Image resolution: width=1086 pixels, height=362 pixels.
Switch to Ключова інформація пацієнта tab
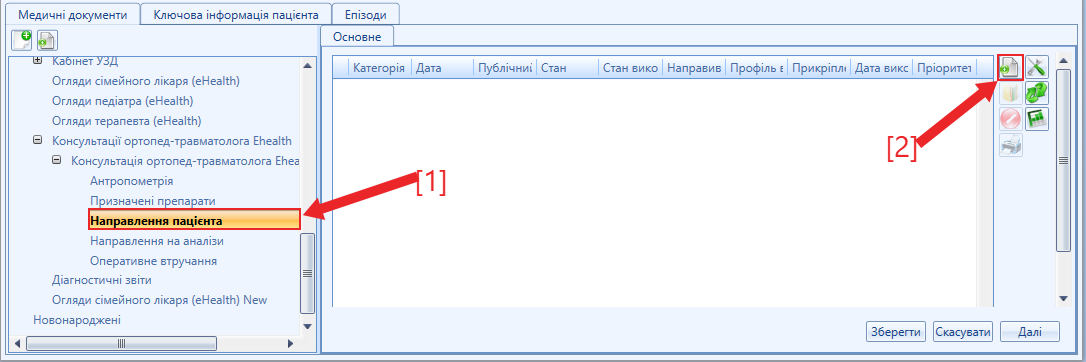pos(235,15)
